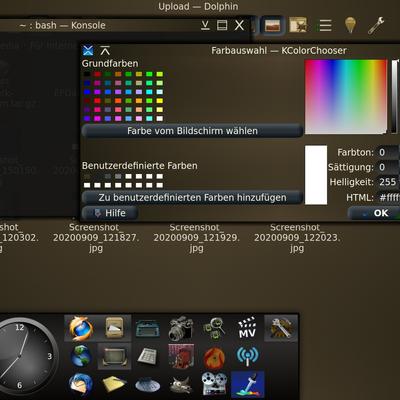400x400 pixels.
Task: Launch the MV clapperboard application
Action: (247, 328)
